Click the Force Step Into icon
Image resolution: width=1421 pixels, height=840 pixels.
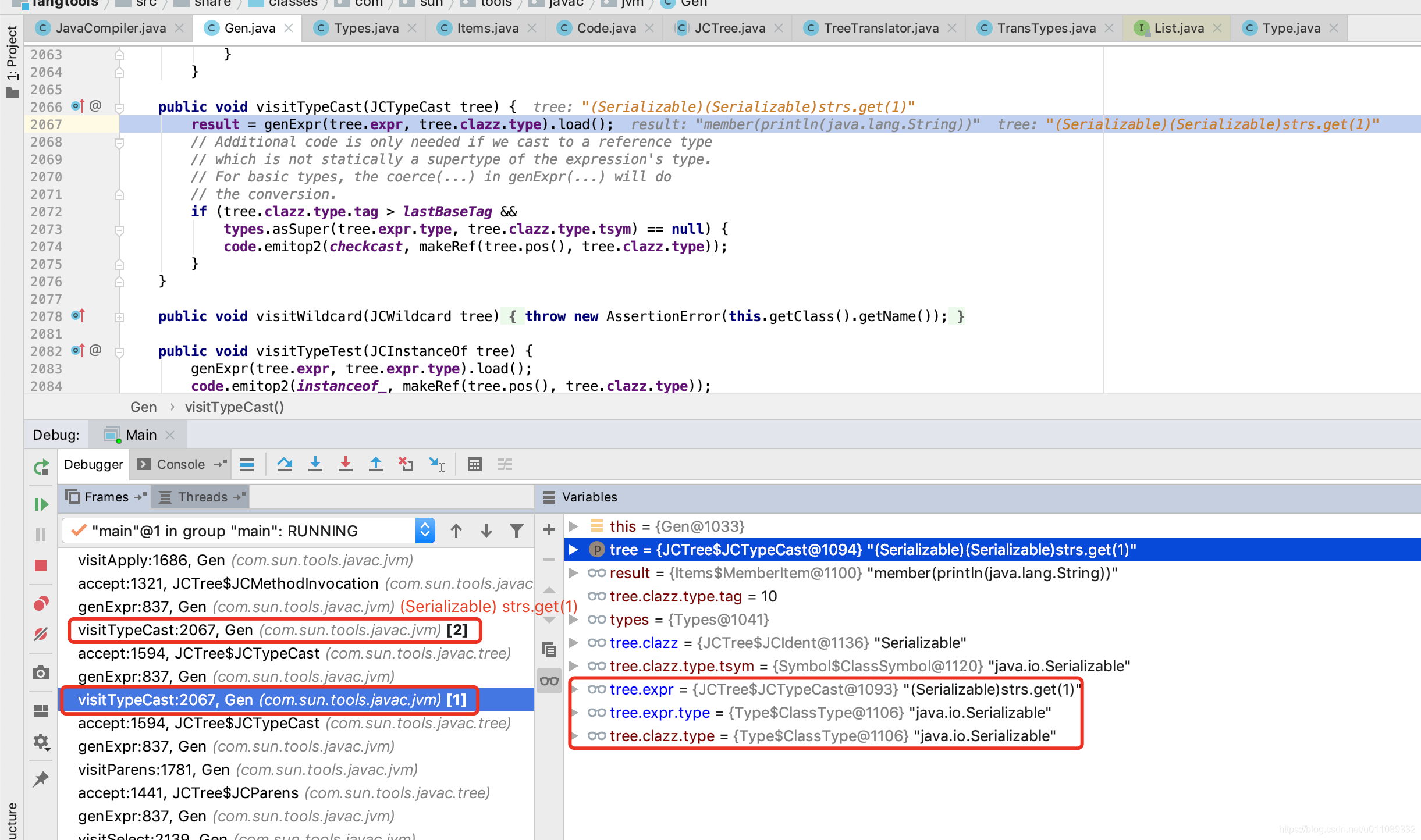[x=345, y=464]
